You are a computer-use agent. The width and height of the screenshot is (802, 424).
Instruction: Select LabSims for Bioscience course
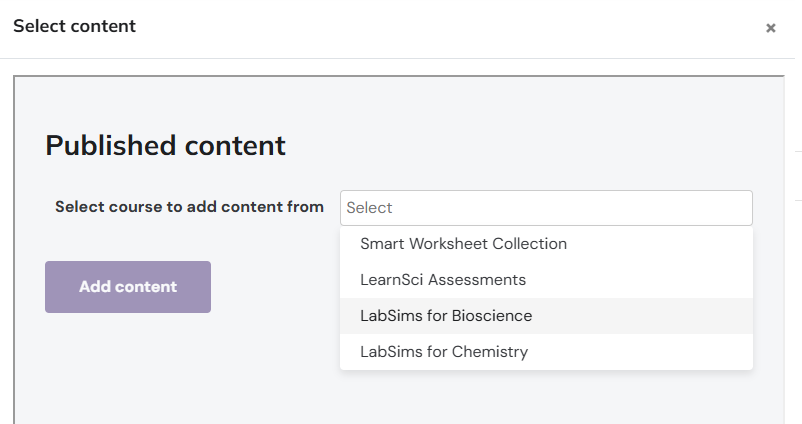pos(446,316)
